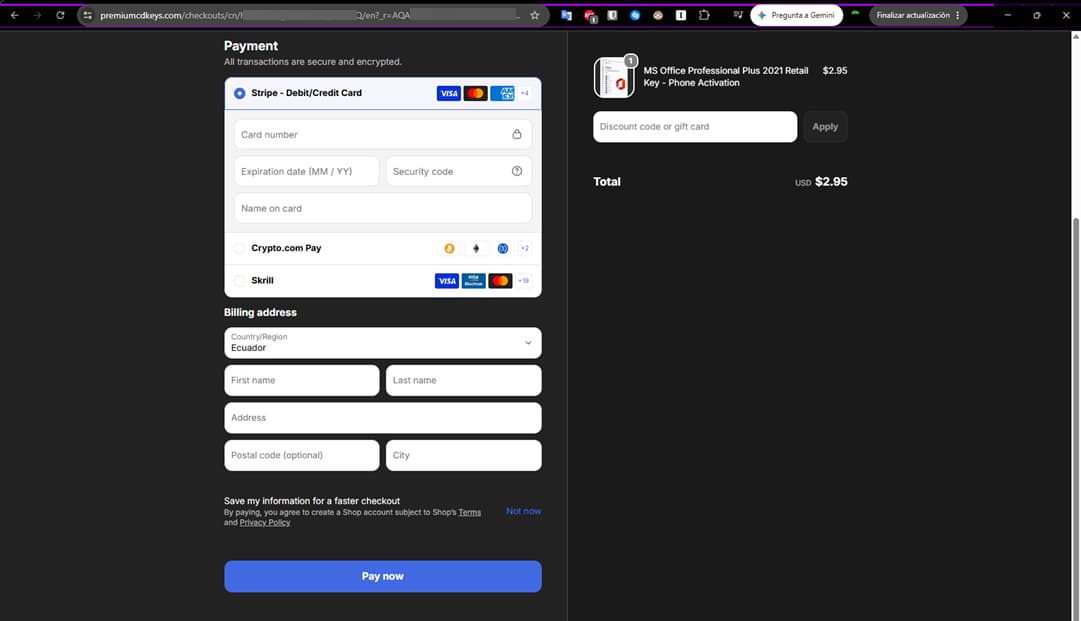This screenshot has width=1081, height=621.
Task: Click the Skrill Visa logo
Action: click(x=447, y=281)
